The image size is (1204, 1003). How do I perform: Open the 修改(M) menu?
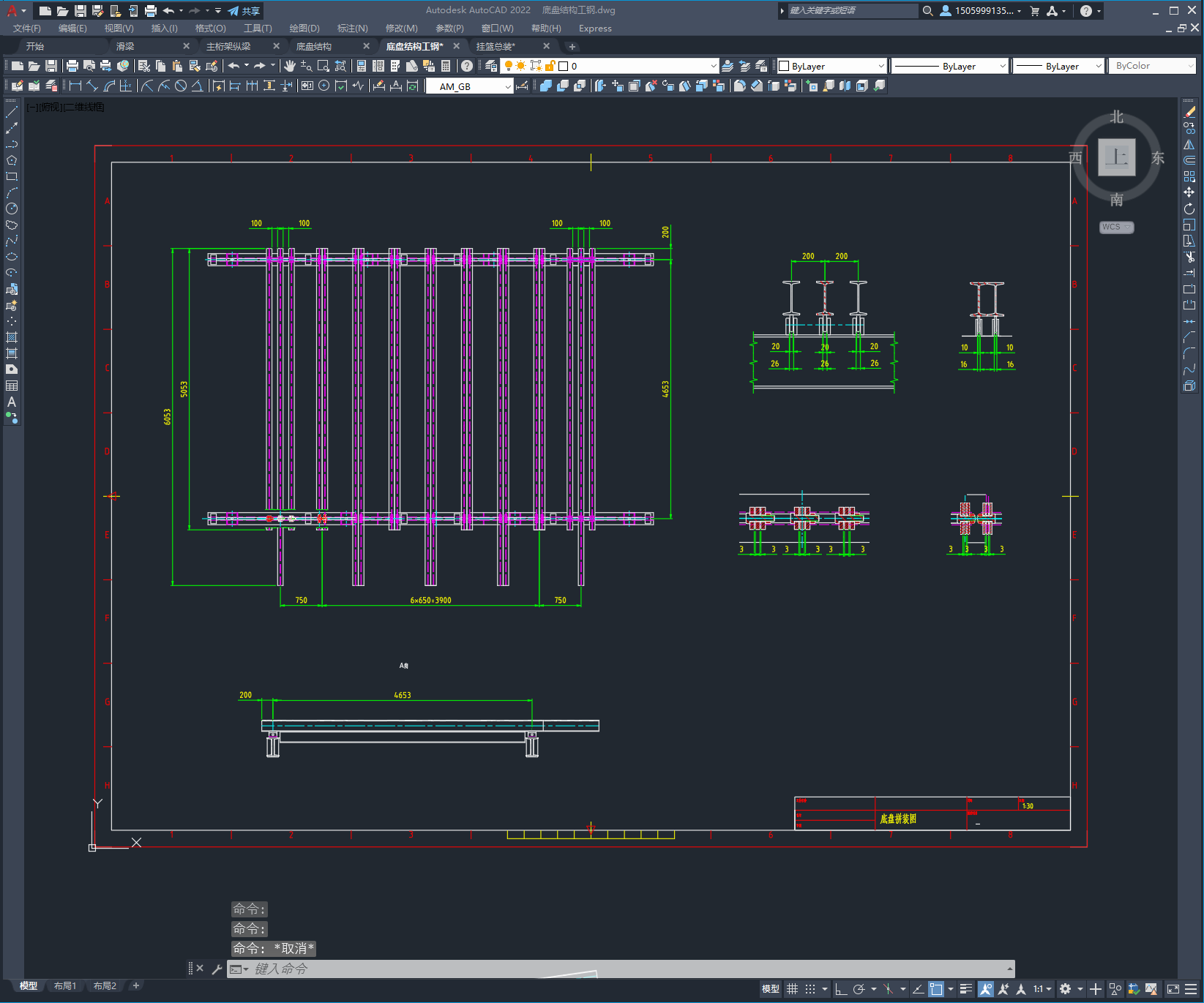click(x=401, y=29)
